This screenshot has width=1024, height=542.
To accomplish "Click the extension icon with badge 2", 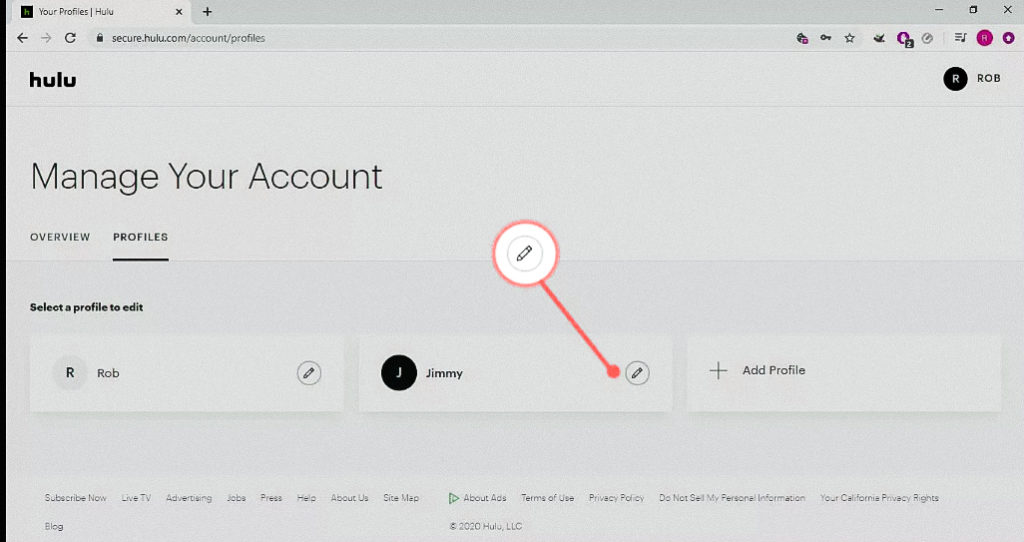I will click(x=904, y=39).
